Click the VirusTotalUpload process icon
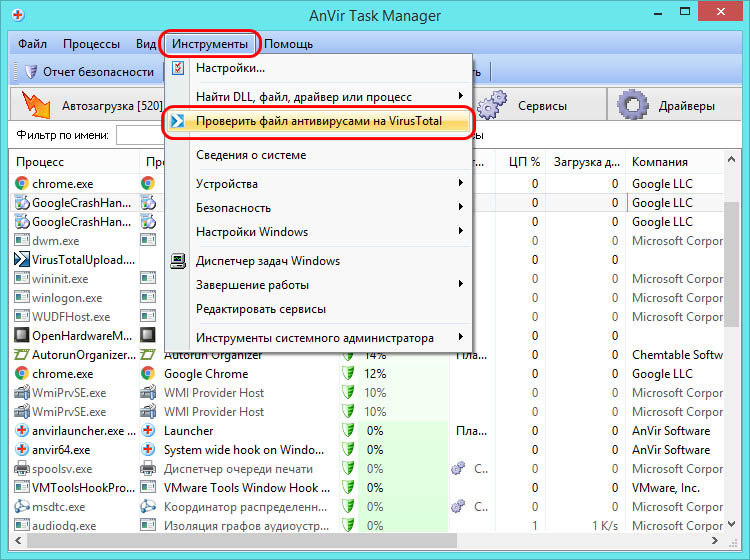 [22, 260]
